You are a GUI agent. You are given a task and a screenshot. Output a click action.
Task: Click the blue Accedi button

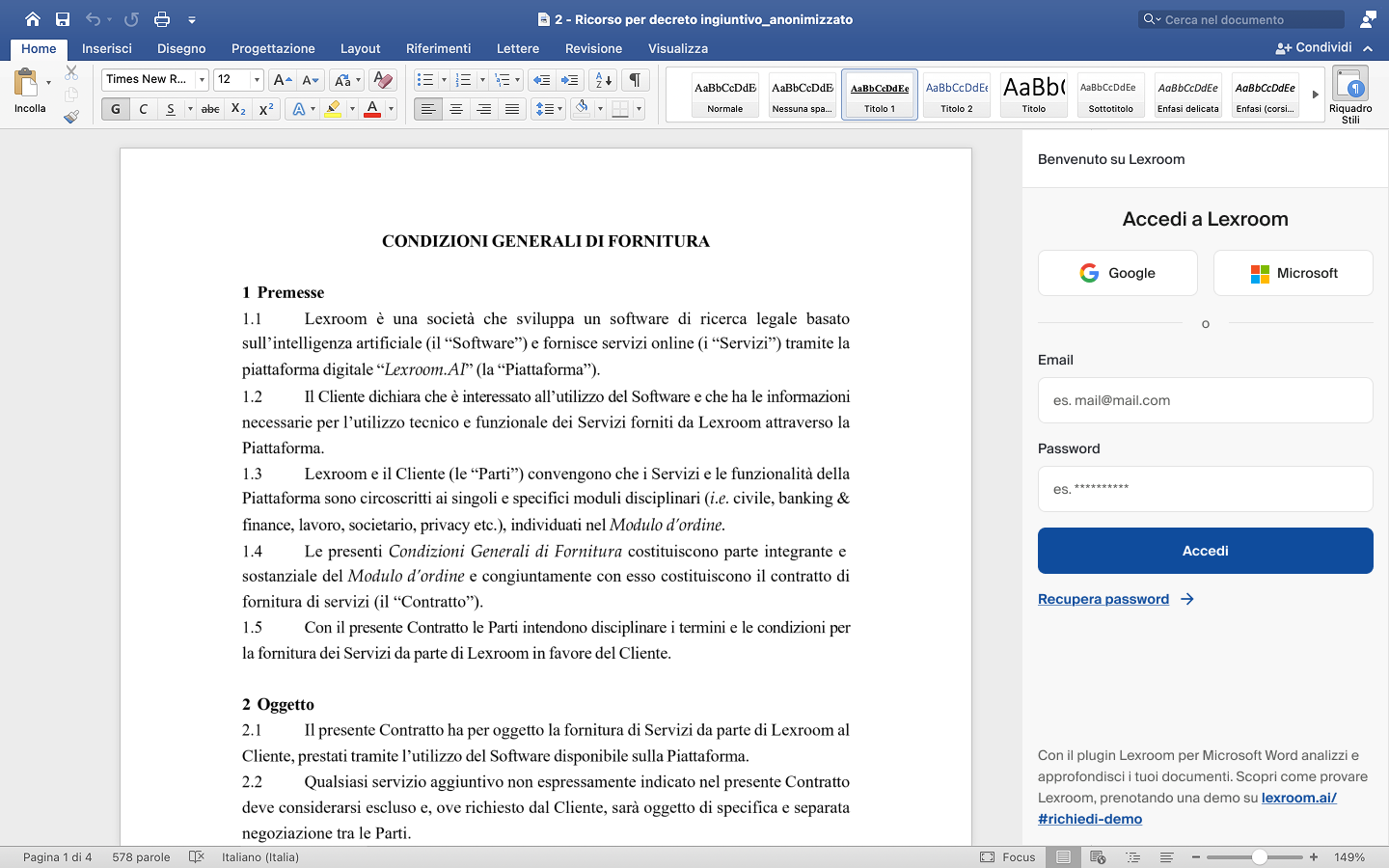(1206, 551)
